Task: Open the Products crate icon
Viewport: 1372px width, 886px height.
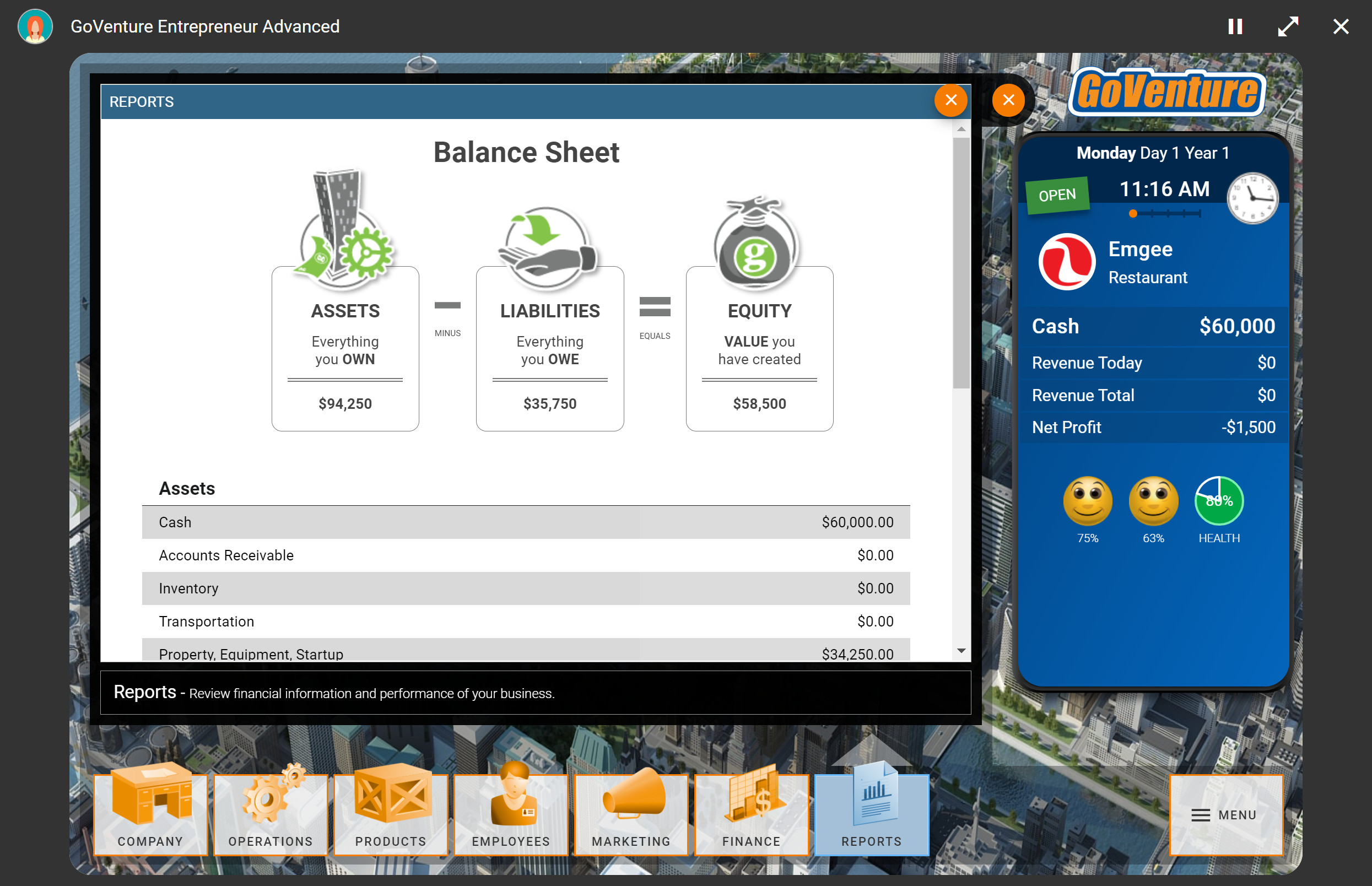Action: pyautogui.click(x=390, y=813)
